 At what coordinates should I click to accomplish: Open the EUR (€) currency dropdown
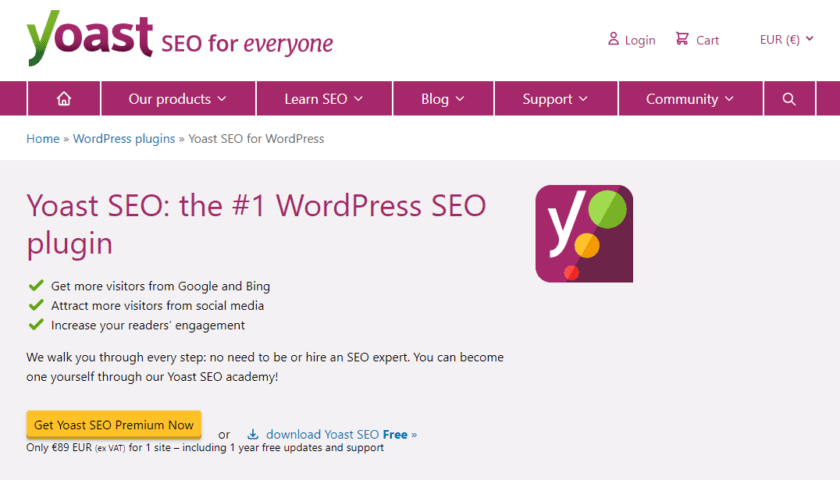(786, 40)
